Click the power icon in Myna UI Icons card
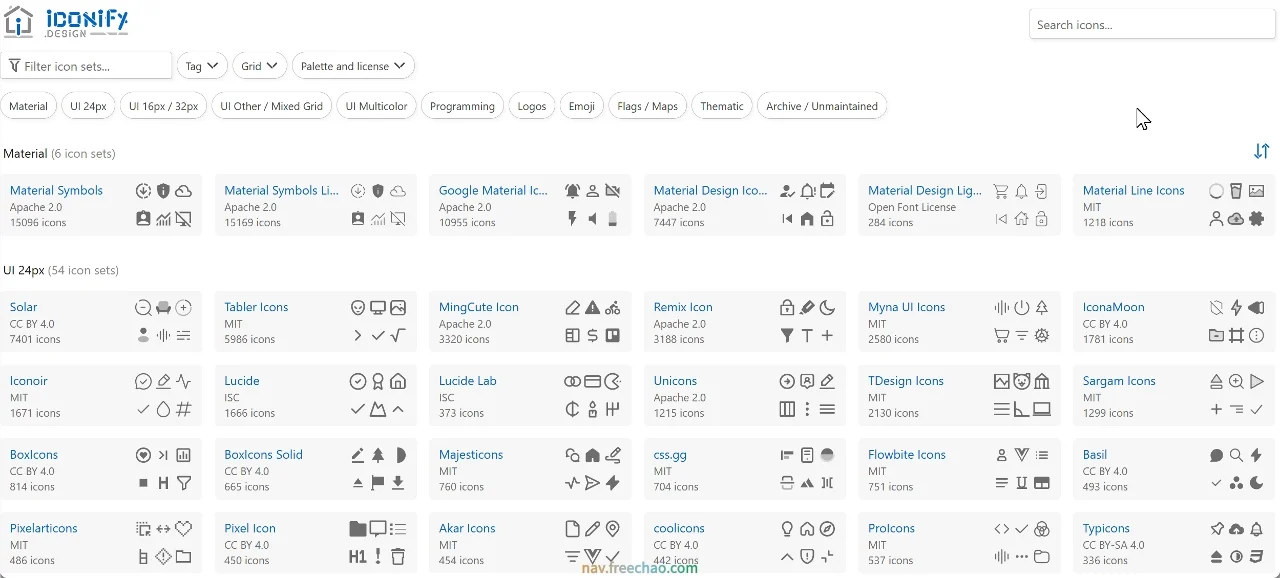The height and width of the screenshot is (578, 1280). [x=1021, y=308]
